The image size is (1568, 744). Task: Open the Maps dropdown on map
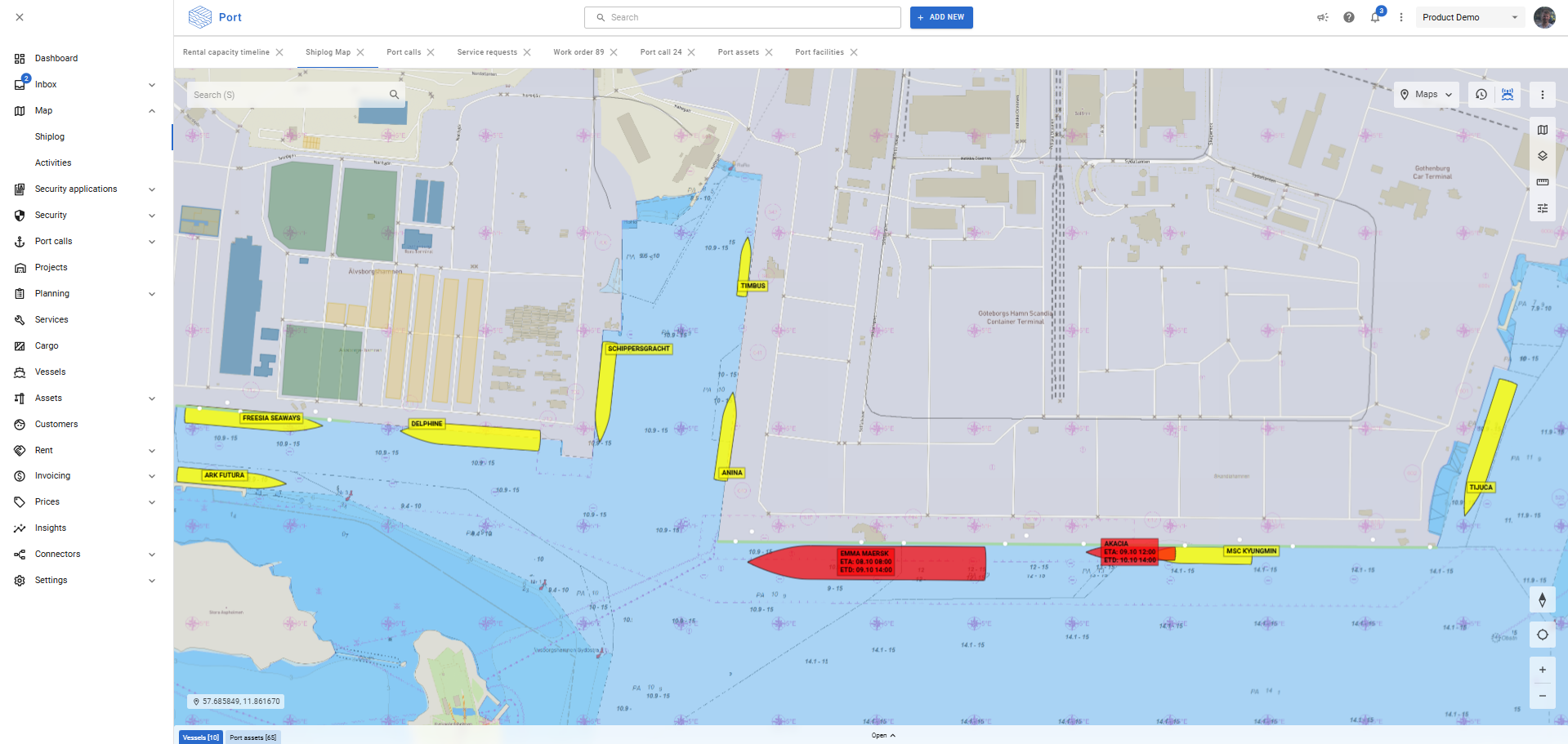(x=1426, y=95)
